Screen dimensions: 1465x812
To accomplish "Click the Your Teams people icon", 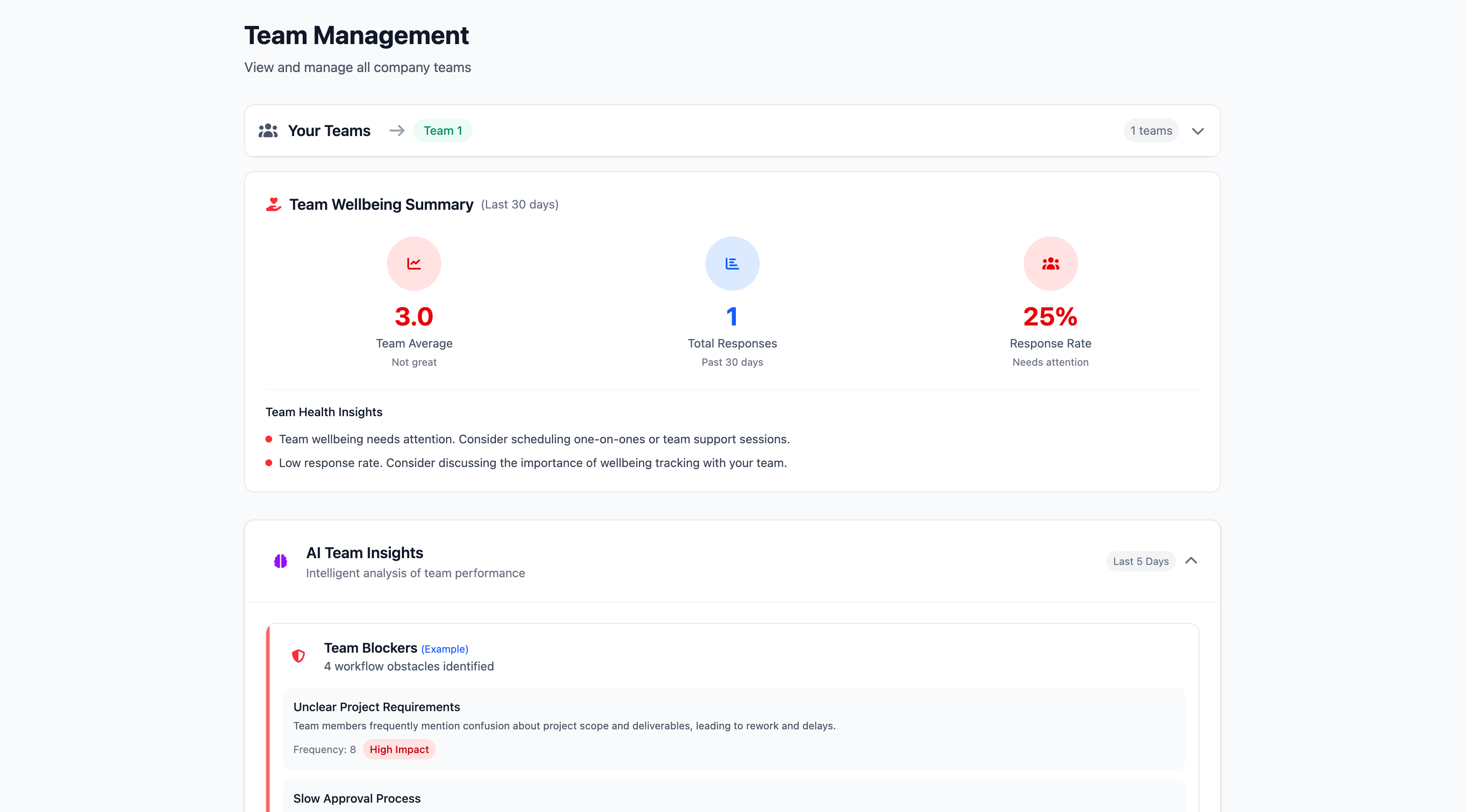I will [268, 131].
